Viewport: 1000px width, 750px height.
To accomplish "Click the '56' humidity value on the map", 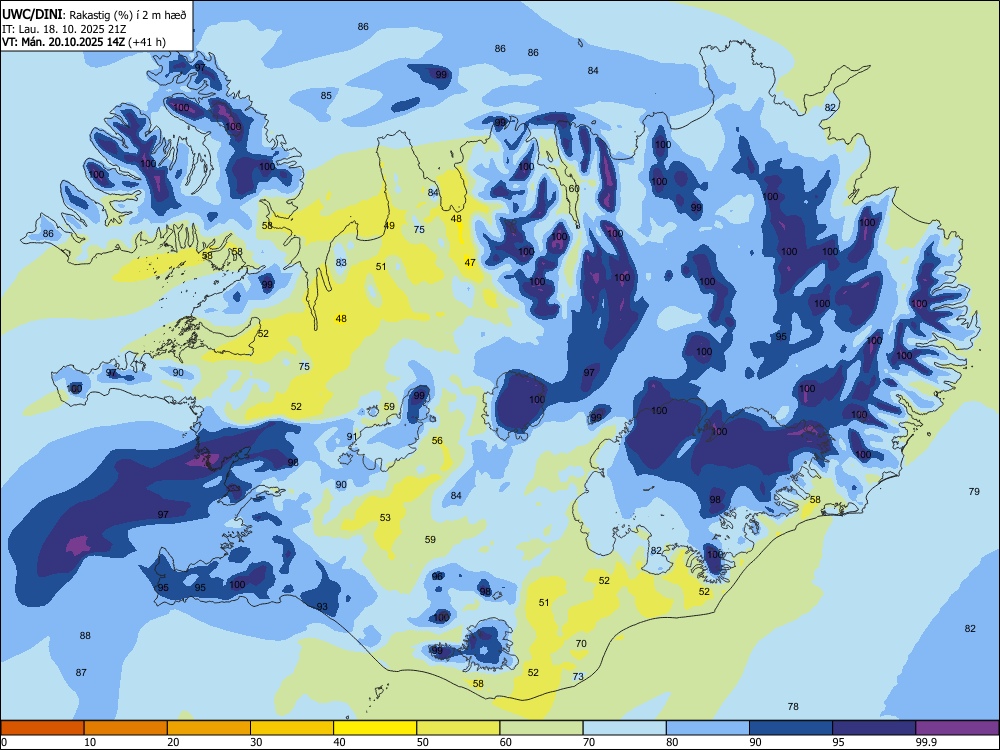I will (437, 440).
